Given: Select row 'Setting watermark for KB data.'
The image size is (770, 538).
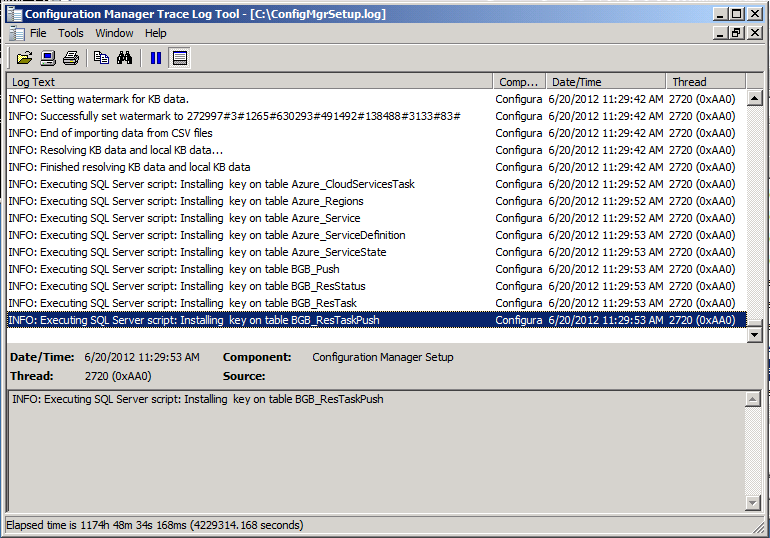Looking at the screenshot, I should (377, 99).
